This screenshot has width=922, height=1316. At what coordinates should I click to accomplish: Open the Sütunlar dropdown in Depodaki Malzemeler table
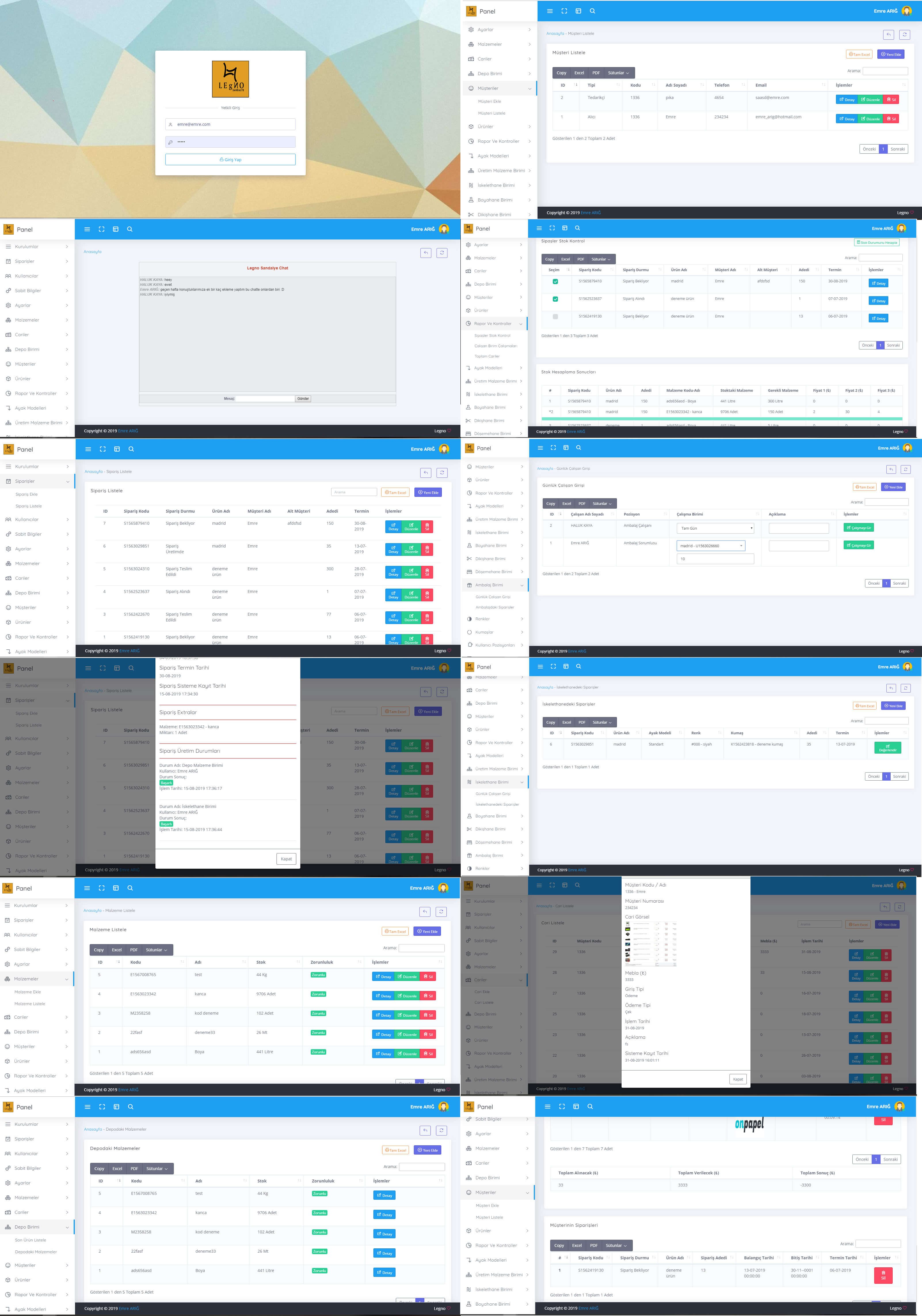tap(157, 1169)
